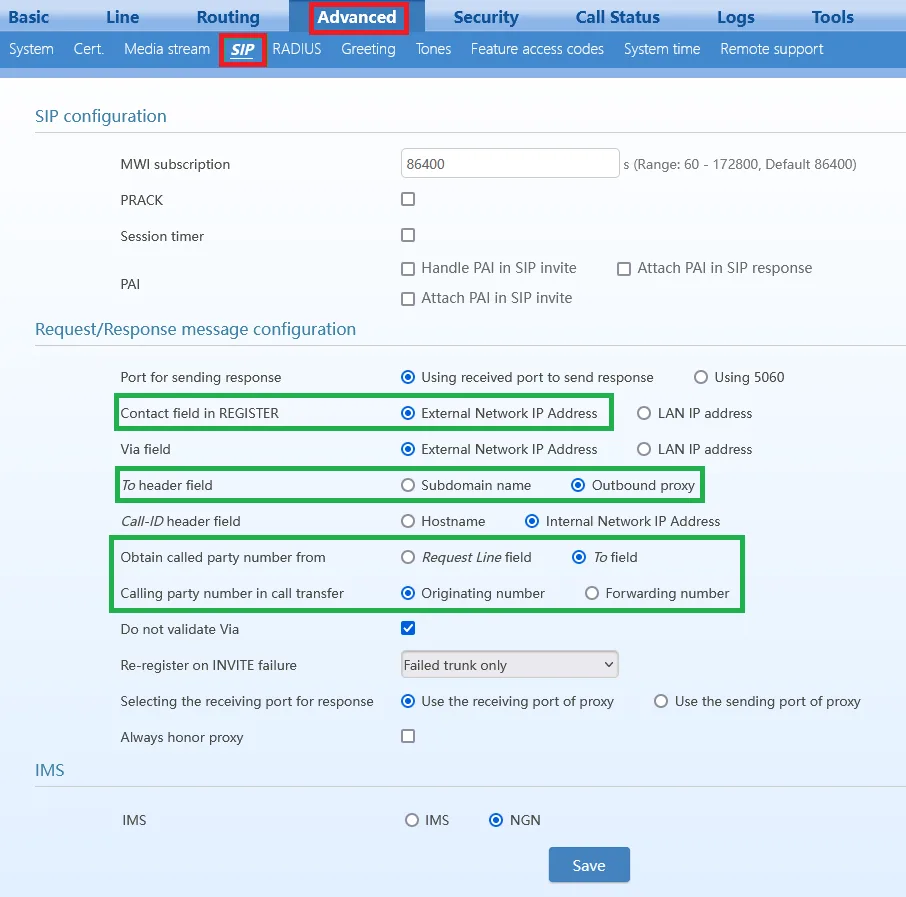
Task: Open RADIUS settings
Action: (297, 49)
